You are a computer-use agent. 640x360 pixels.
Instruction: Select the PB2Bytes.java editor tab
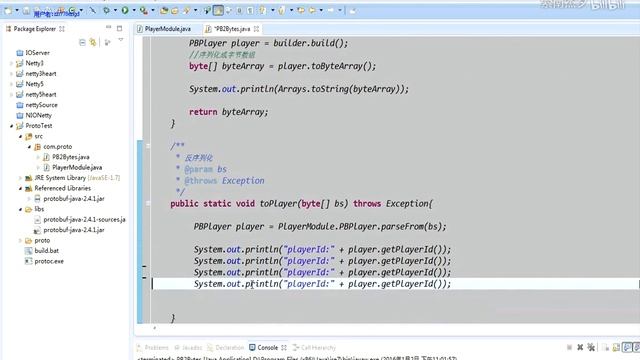tap(232, 29)
